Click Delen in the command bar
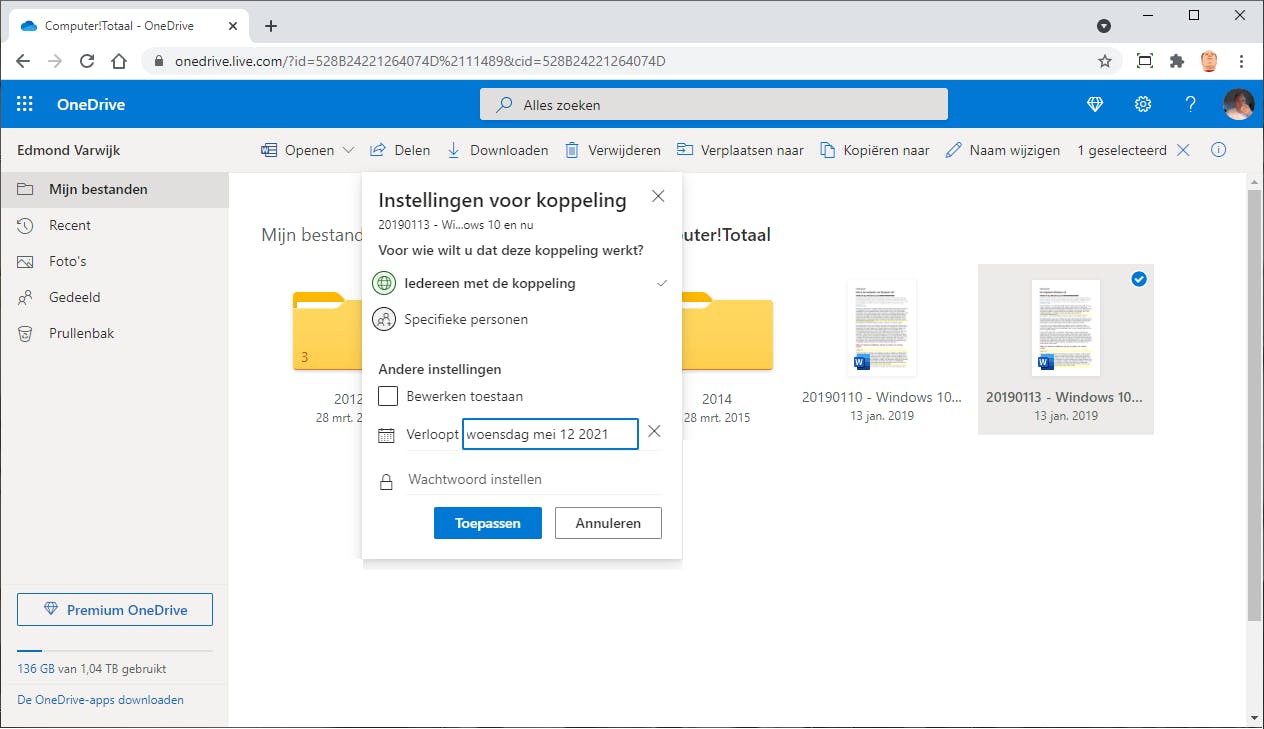Viewport: 1264px width, 729px height. coord(400,150)
